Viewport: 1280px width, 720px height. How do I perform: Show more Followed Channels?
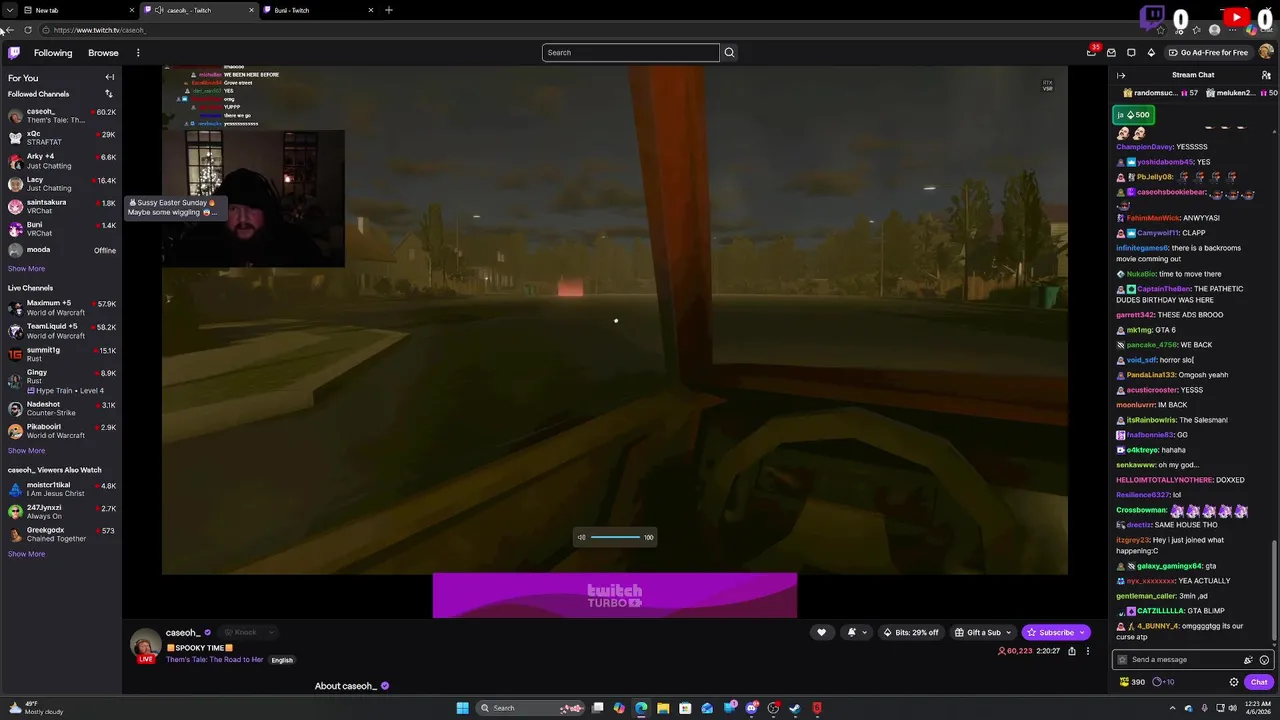26,268
